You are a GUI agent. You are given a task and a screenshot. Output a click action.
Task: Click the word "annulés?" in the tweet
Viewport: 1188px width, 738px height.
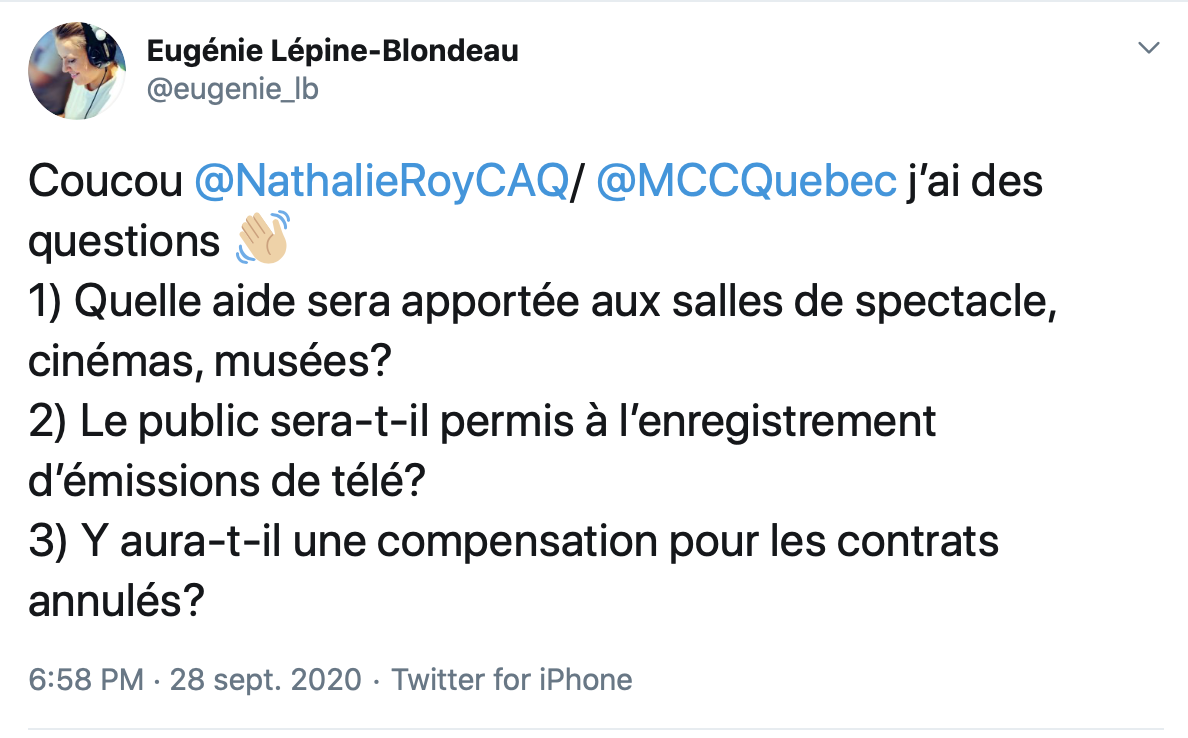(x=117, y=602)
